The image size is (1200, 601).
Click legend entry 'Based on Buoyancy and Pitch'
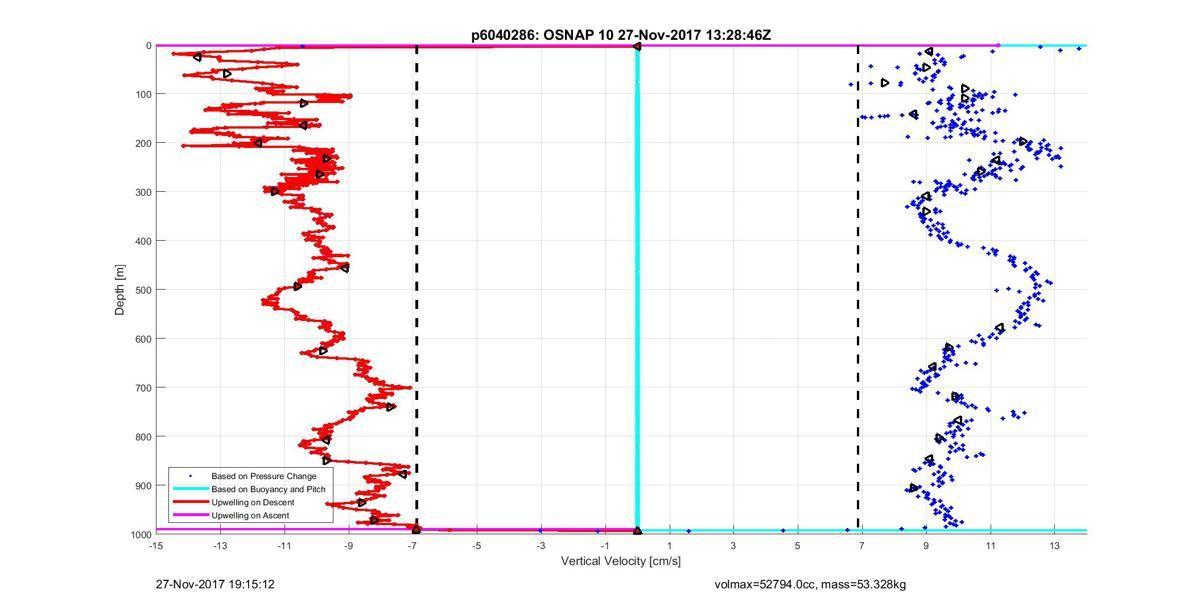tap(269, 489)
